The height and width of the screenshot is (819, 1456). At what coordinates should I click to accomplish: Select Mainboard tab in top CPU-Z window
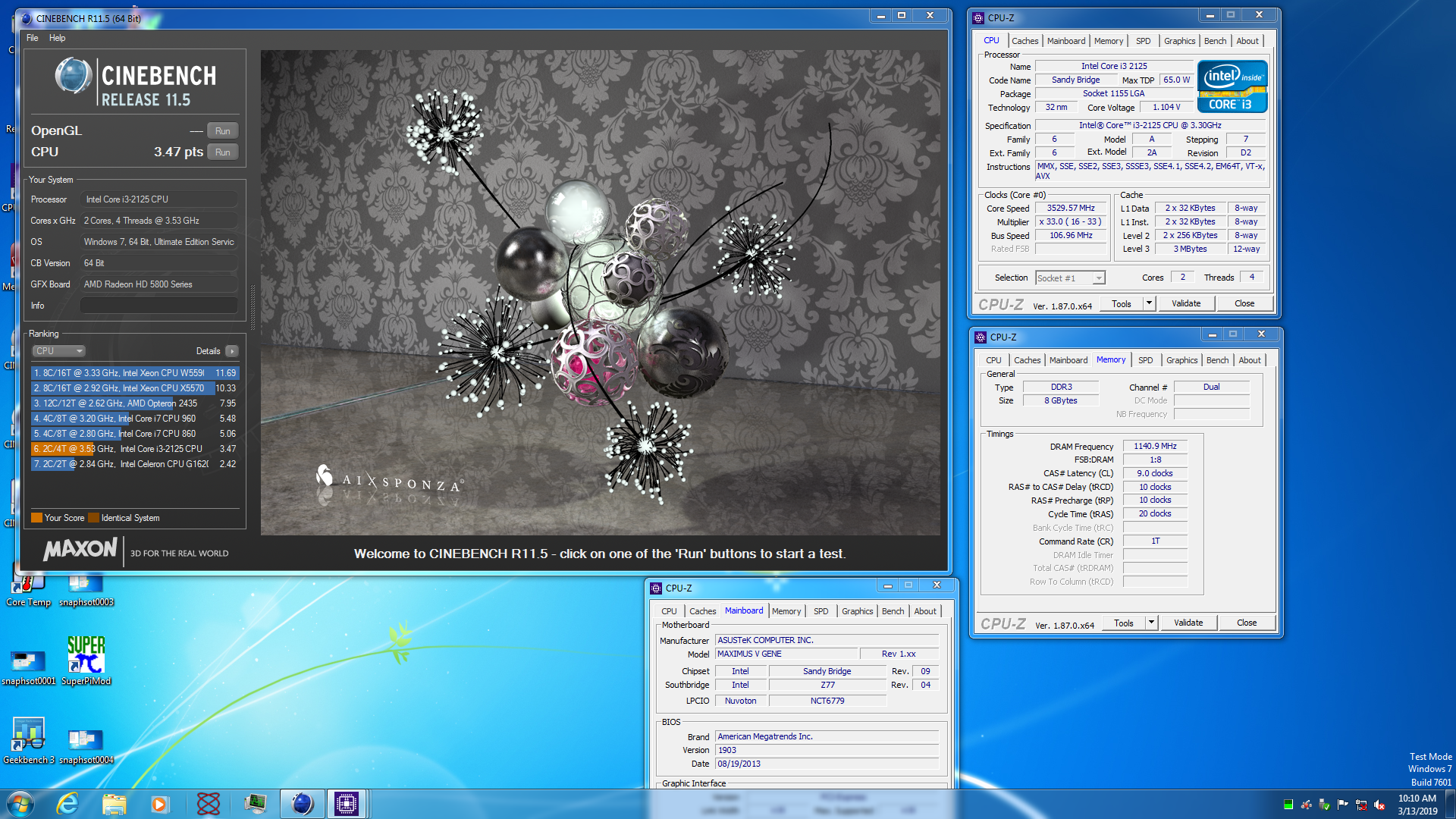[1066, 41]
